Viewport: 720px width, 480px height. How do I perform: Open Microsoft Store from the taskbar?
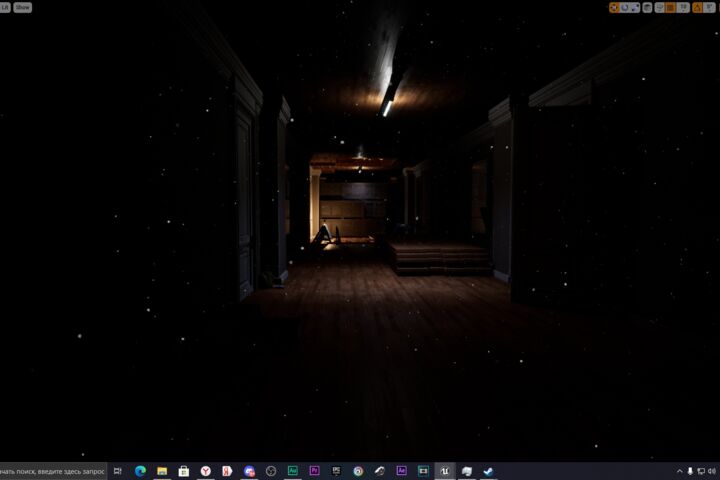point(184,471)
